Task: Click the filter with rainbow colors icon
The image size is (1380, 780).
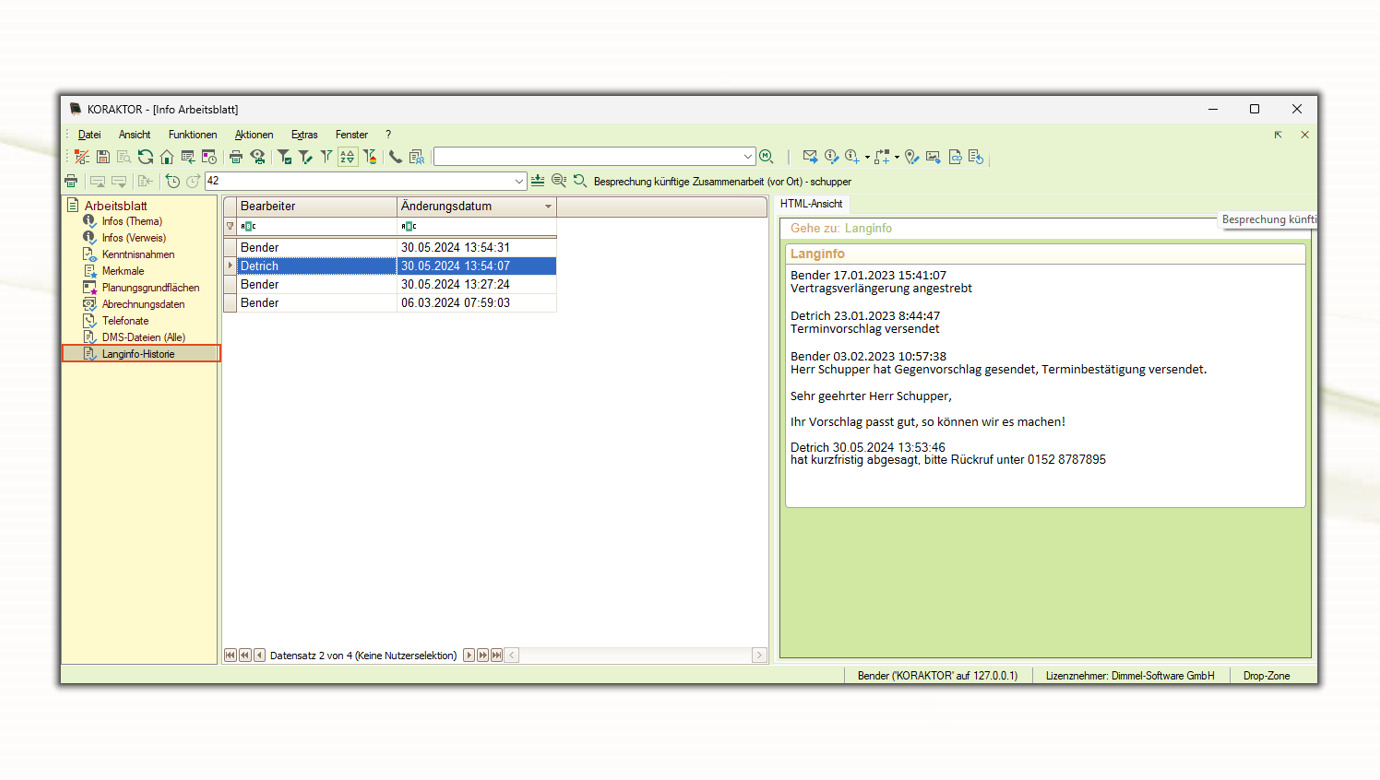Action: pyautogui.click(x=370, y=157)
